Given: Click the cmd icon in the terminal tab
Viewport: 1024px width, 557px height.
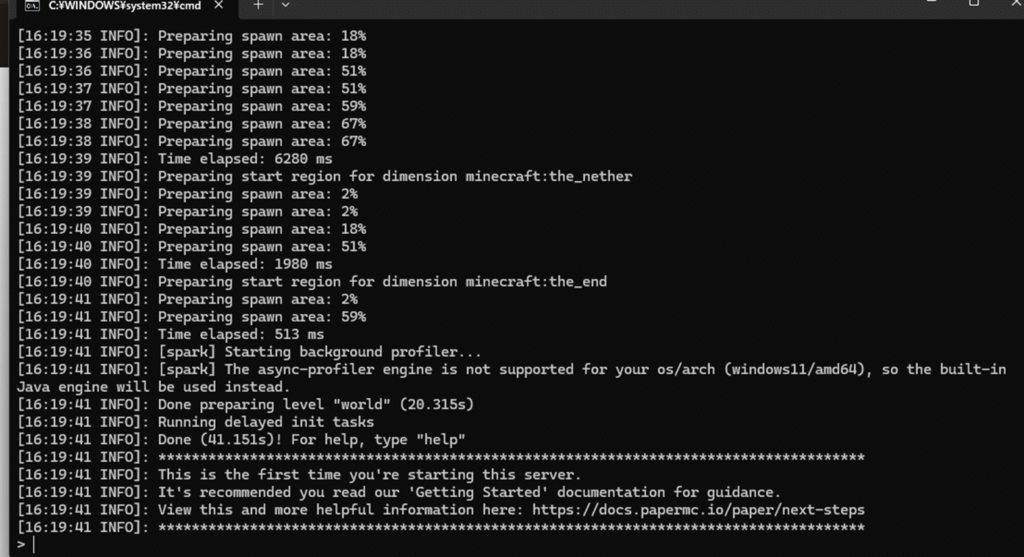Looking at the screenshot, I should click(31, 5).
